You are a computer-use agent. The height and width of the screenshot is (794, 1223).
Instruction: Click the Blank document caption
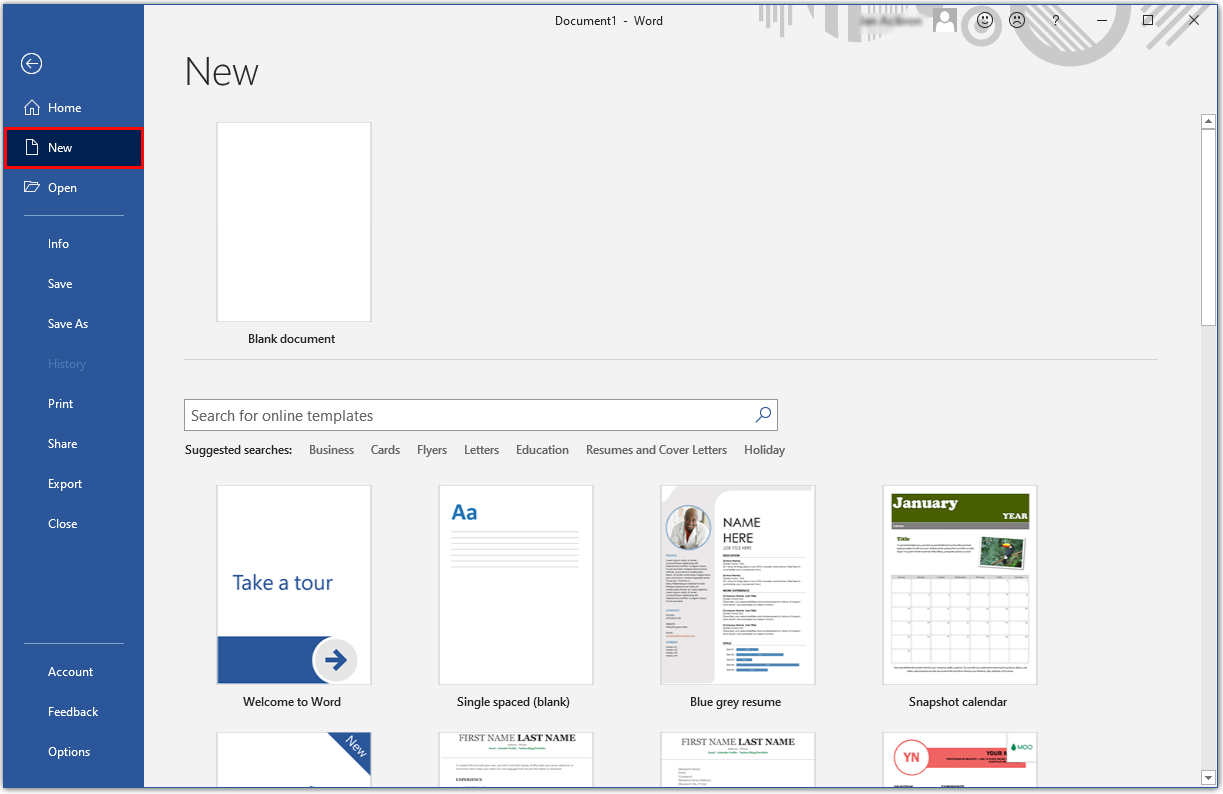pyautogui.click(x=292, y=339)
